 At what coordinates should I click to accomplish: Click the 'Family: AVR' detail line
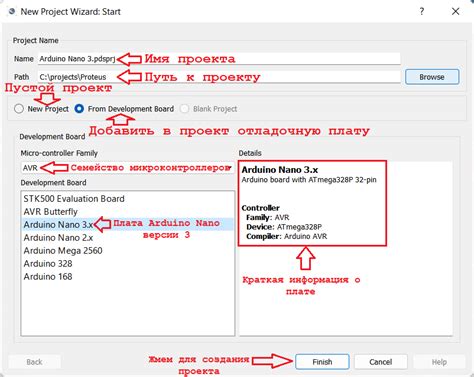pyautogui.click(x=268, y=217)
